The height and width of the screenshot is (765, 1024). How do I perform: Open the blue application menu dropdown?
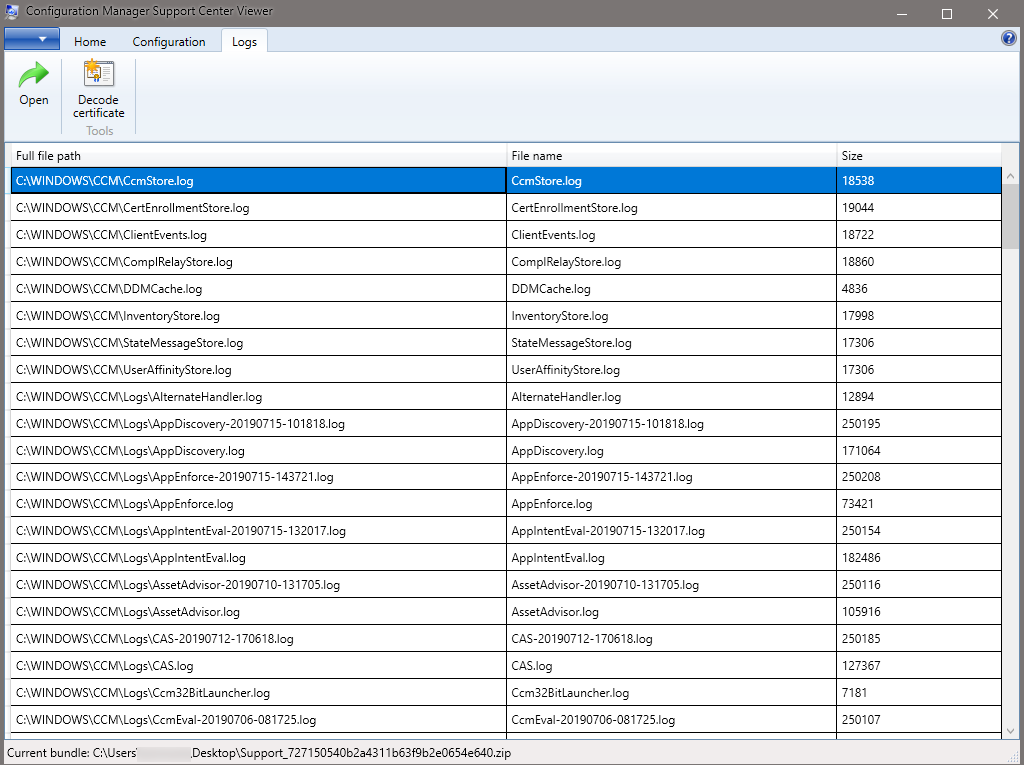pyautogui.click(x=30, y=38)
